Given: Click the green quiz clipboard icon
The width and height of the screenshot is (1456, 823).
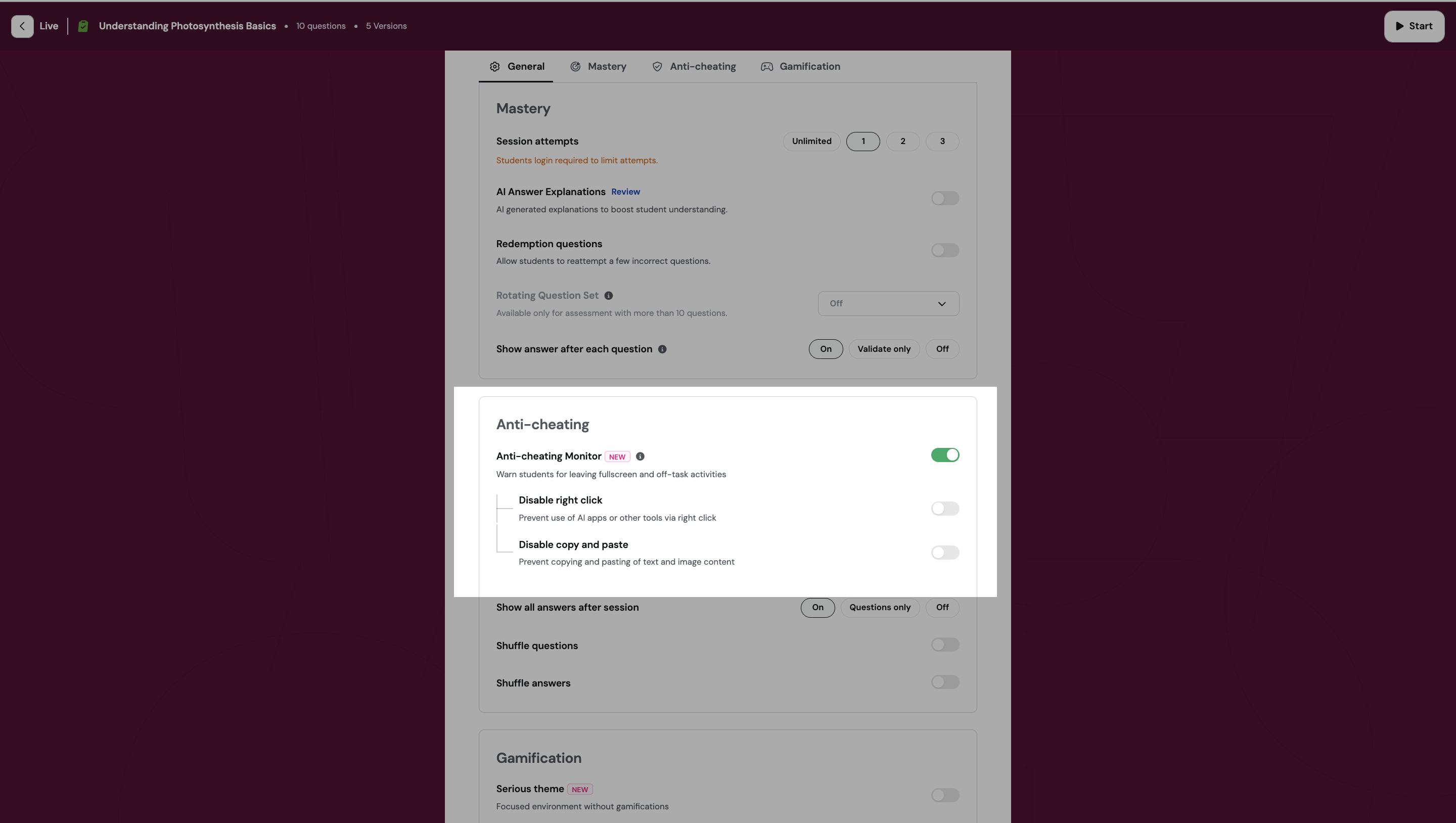Looking at the screenshot, I should point(83,26).
